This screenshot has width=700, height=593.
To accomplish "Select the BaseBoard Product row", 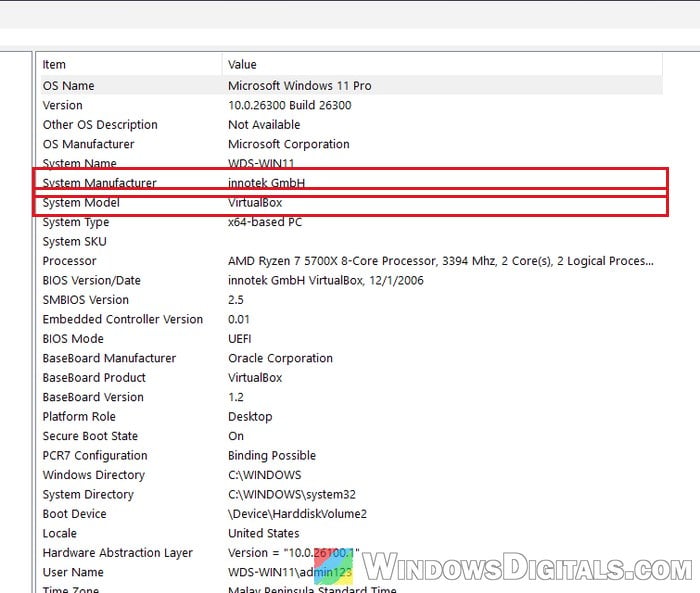I will (94, 378).
